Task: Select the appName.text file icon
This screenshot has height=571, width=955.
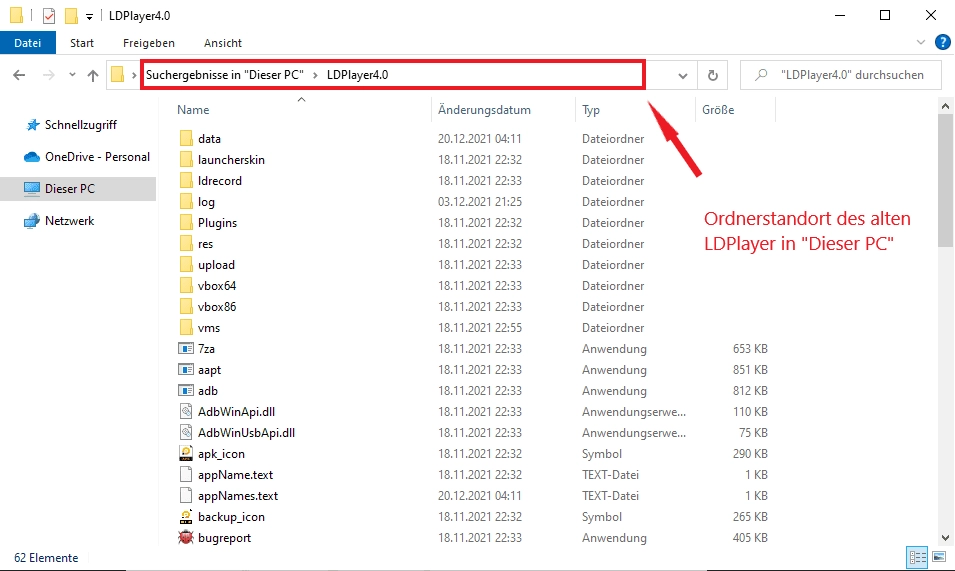Action: point(186,475)
